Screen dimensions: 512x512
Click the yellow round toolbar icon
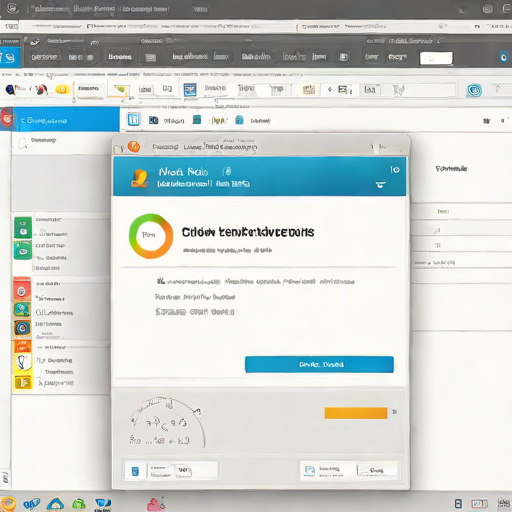point(62,89)
